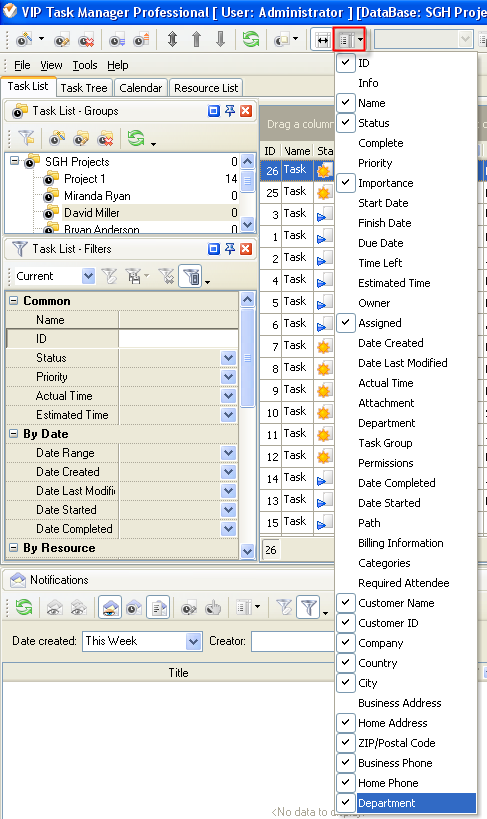
Task: Click the Delete Task toolbar icon
Action: (85, 40)
